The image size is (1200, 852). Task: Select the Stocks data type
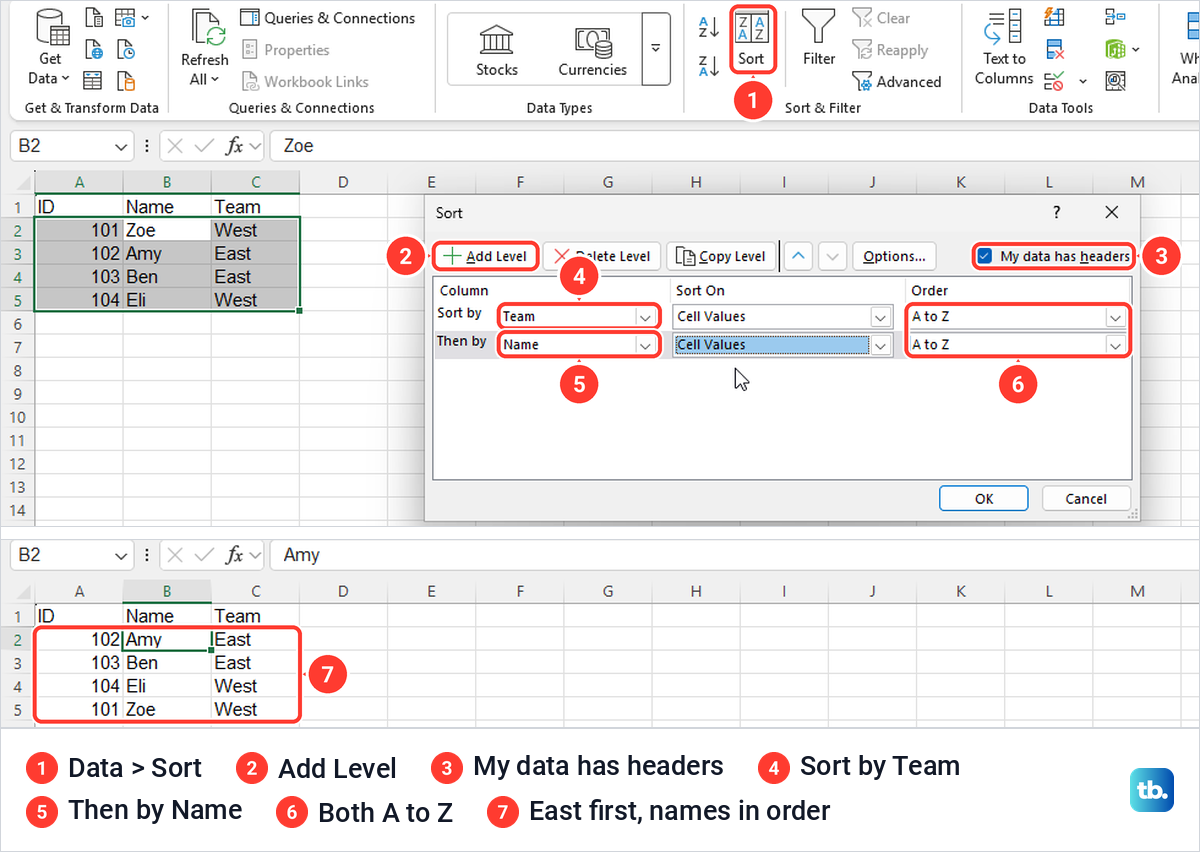click(x=496, y=49)
